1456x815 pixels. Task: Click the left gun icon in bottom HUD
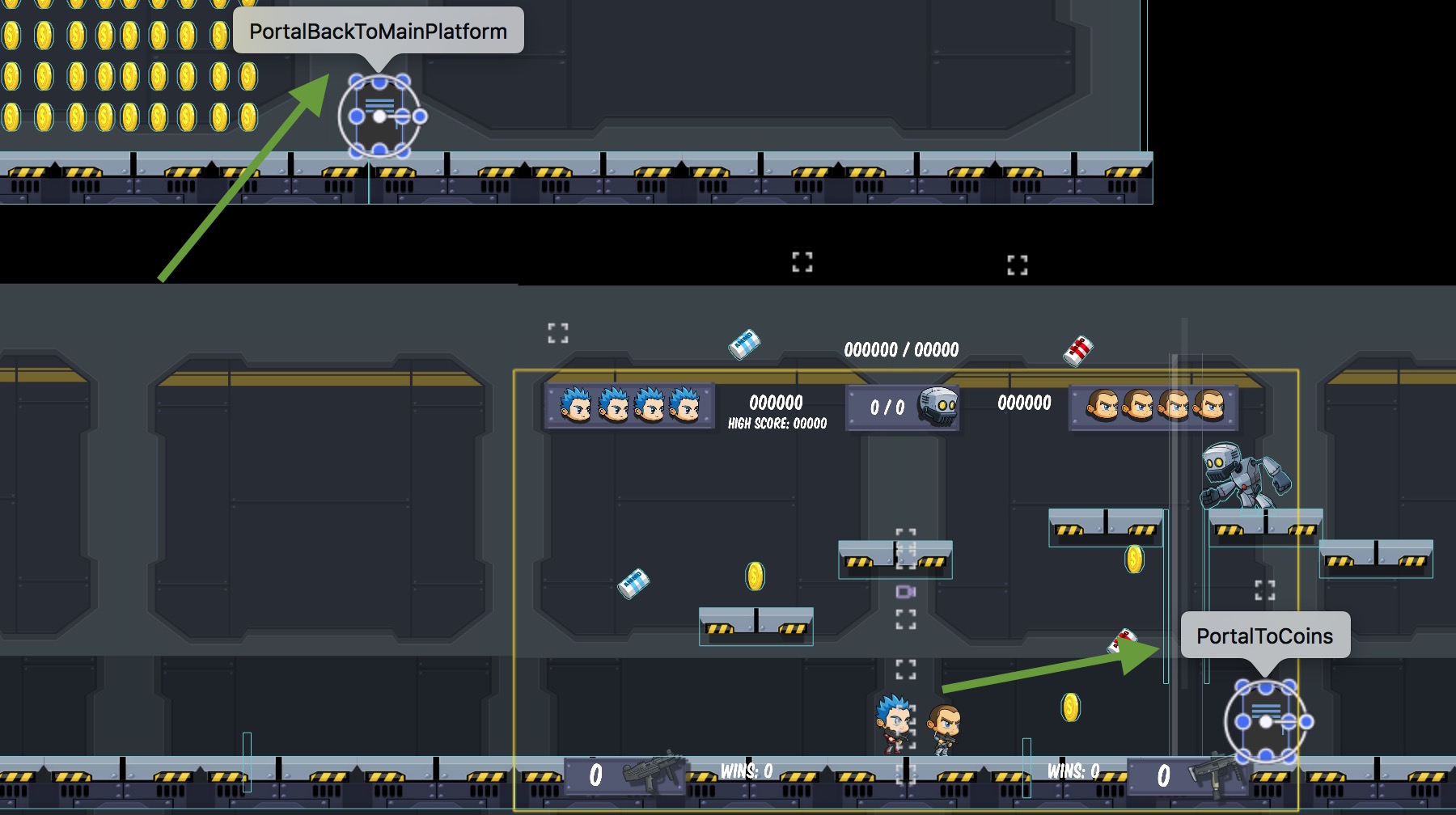652,773
